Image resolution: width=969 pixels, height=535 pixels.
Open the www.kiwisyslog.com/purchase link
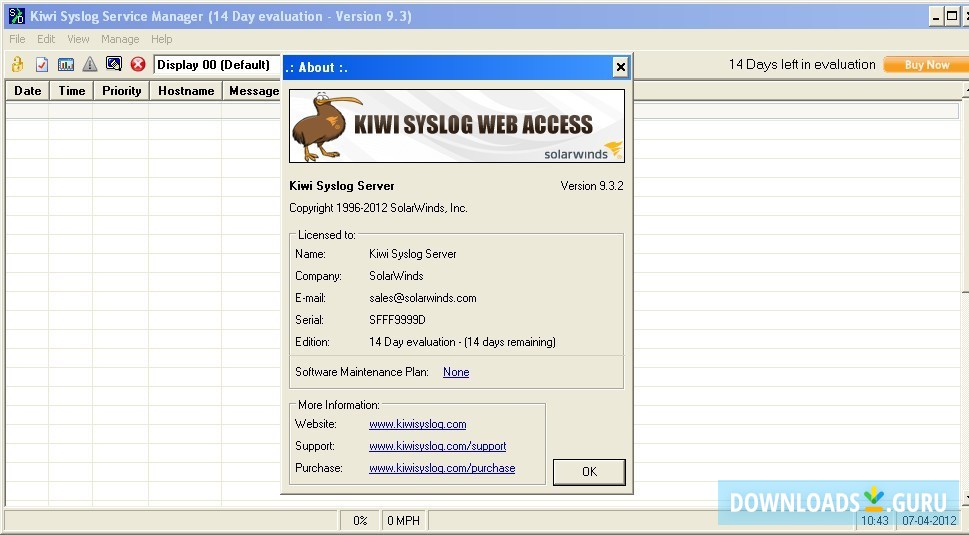[x=442, y=468]
